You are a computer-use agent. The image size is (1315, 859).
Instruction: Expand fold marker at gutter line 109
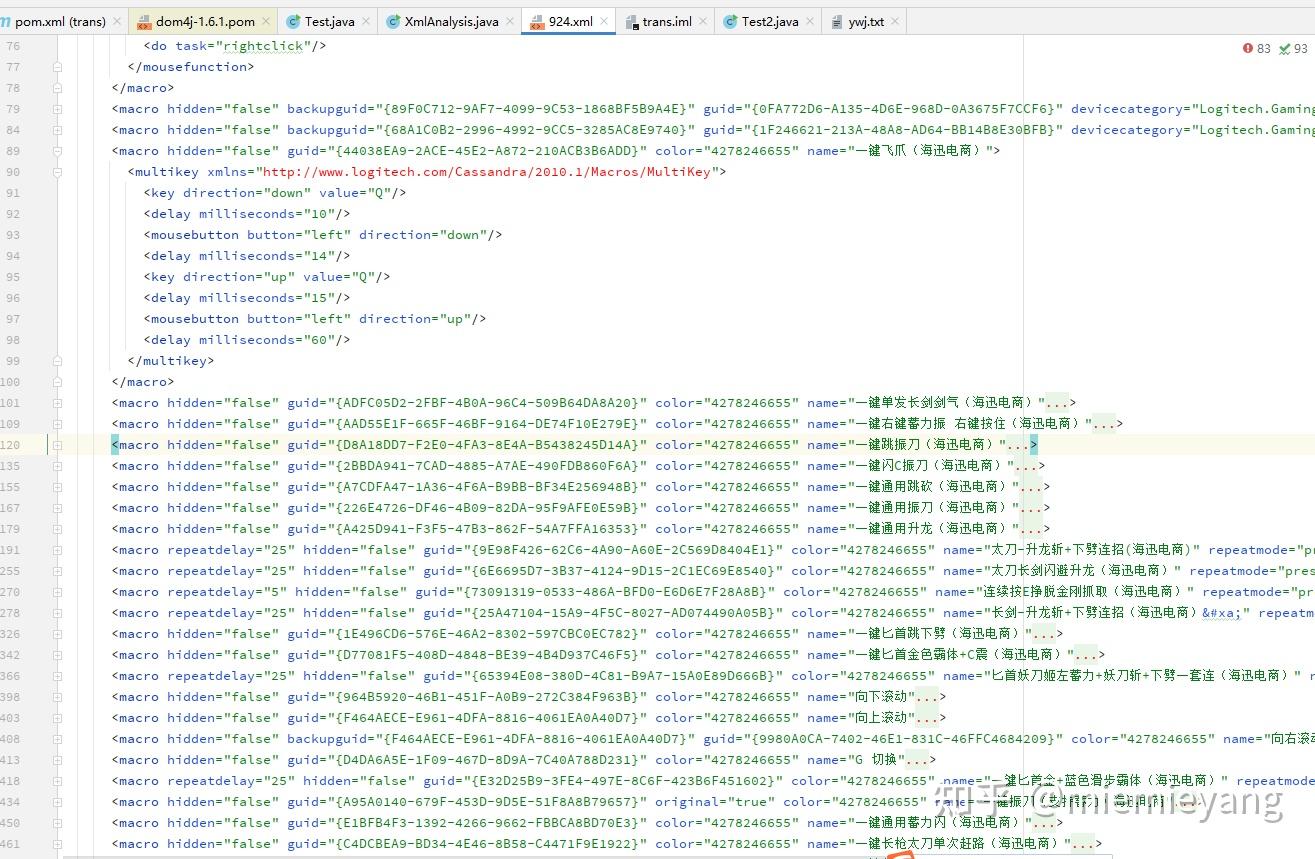57,424
